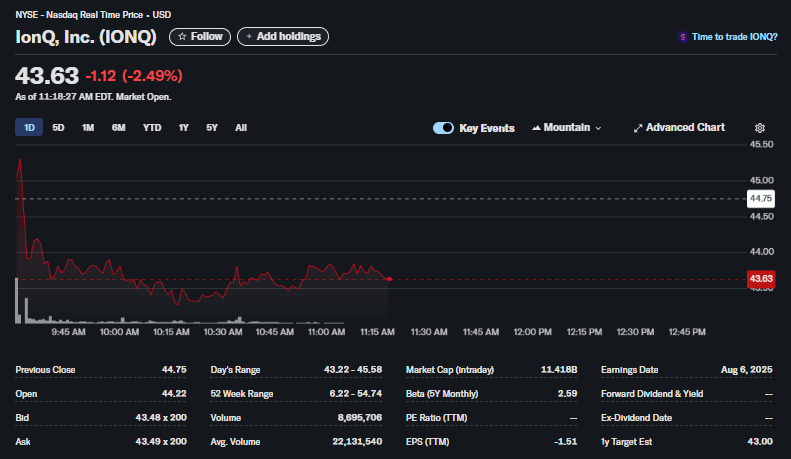Toggle the Key Events switch

point(443,128)
